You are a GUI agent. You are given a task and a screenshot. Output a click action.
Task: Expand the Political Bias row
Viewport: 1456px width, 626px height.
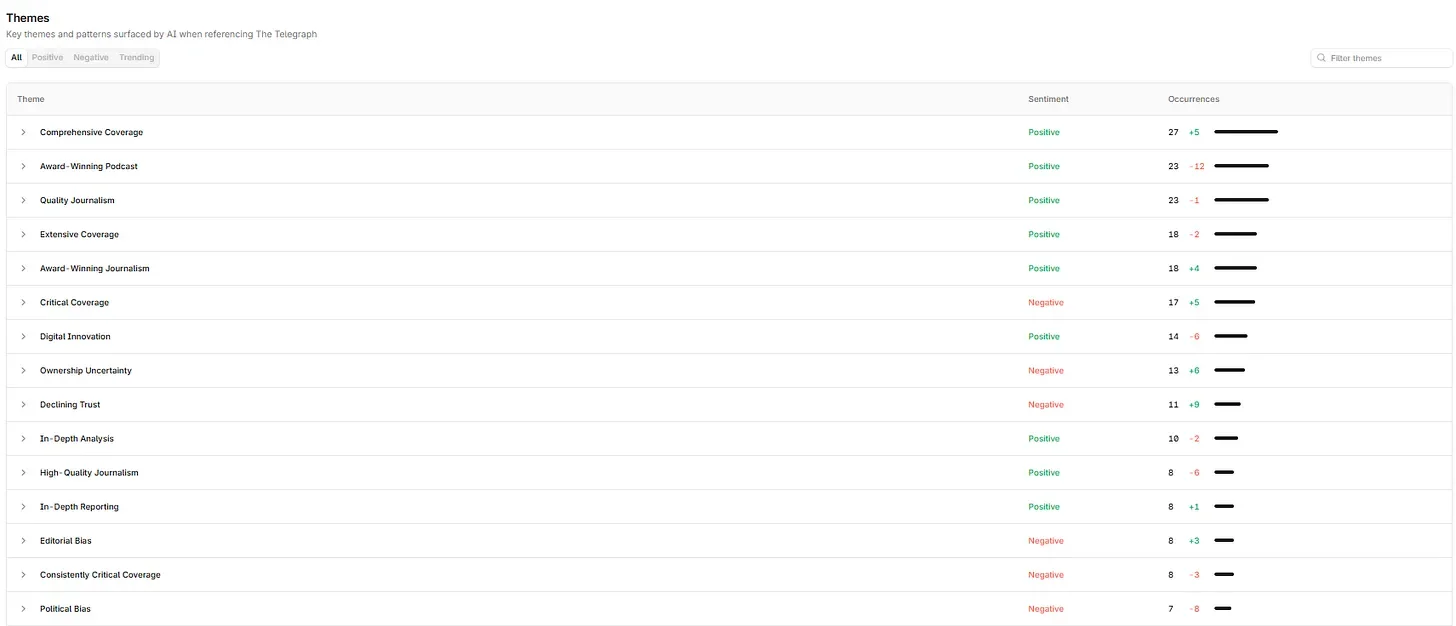(24, 608)
